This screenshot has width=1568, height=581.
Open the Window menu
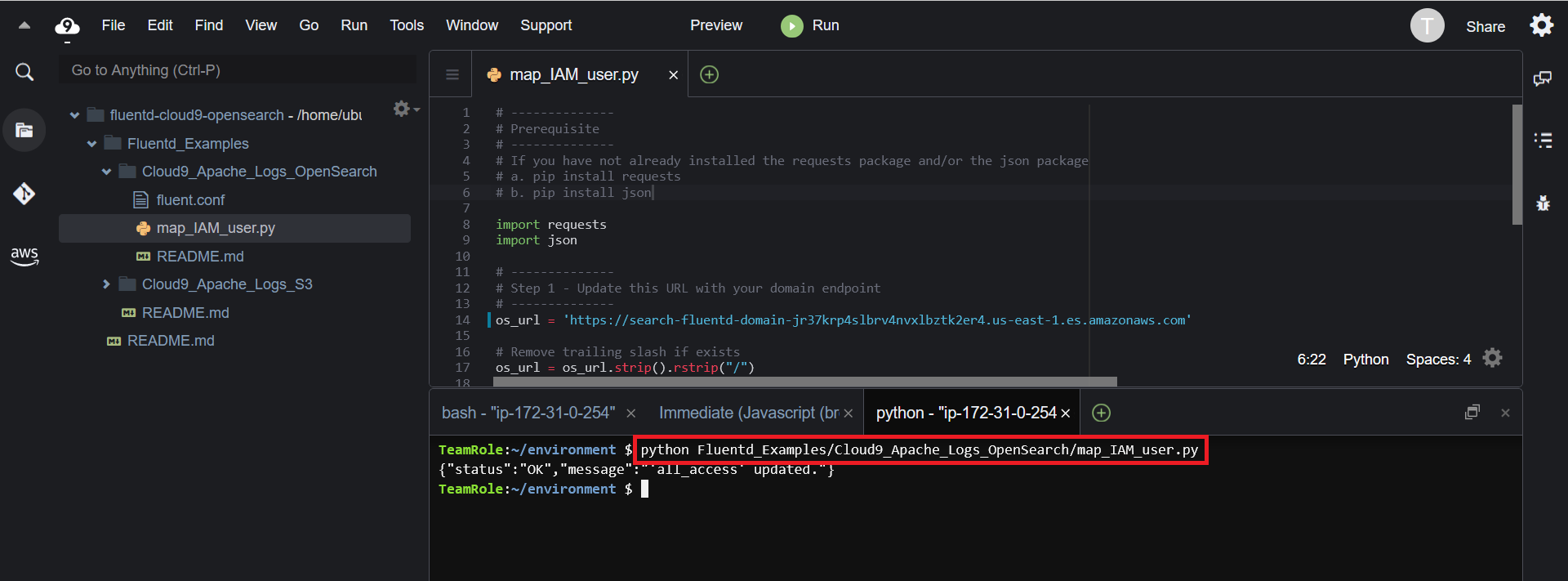(472, 25)
